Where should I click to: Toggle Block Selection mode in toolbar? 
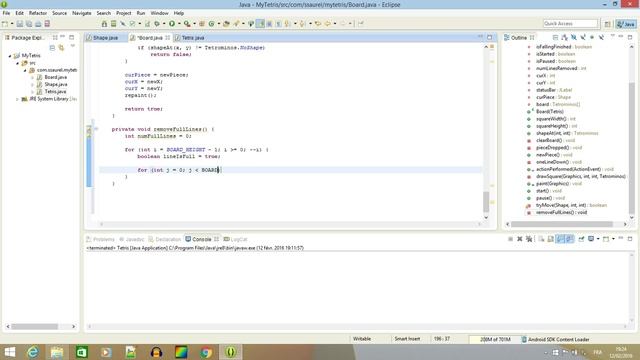click(269, 24)
